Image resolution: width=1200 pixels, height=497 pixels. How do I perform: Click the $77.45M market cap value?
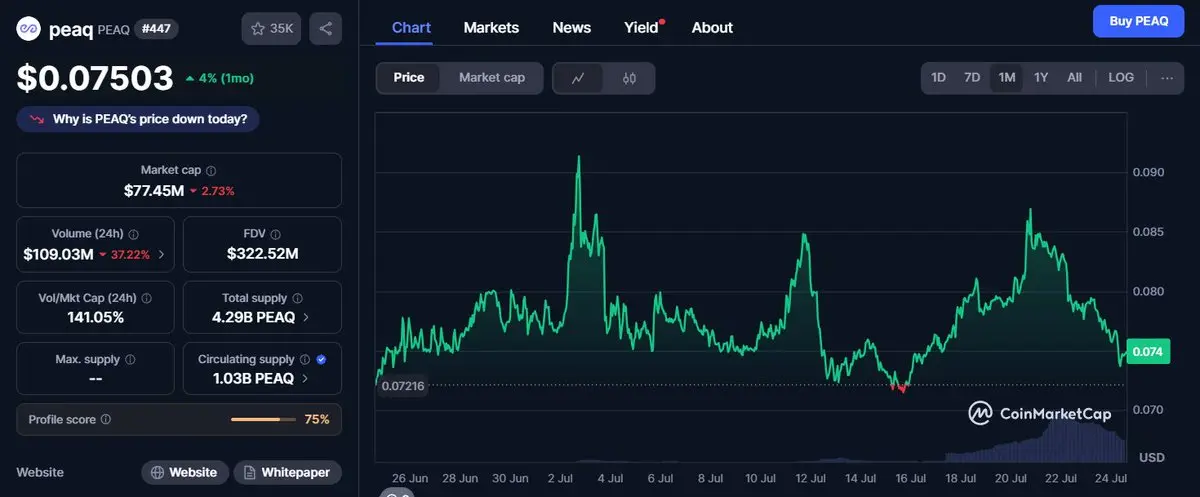[153, 190]
